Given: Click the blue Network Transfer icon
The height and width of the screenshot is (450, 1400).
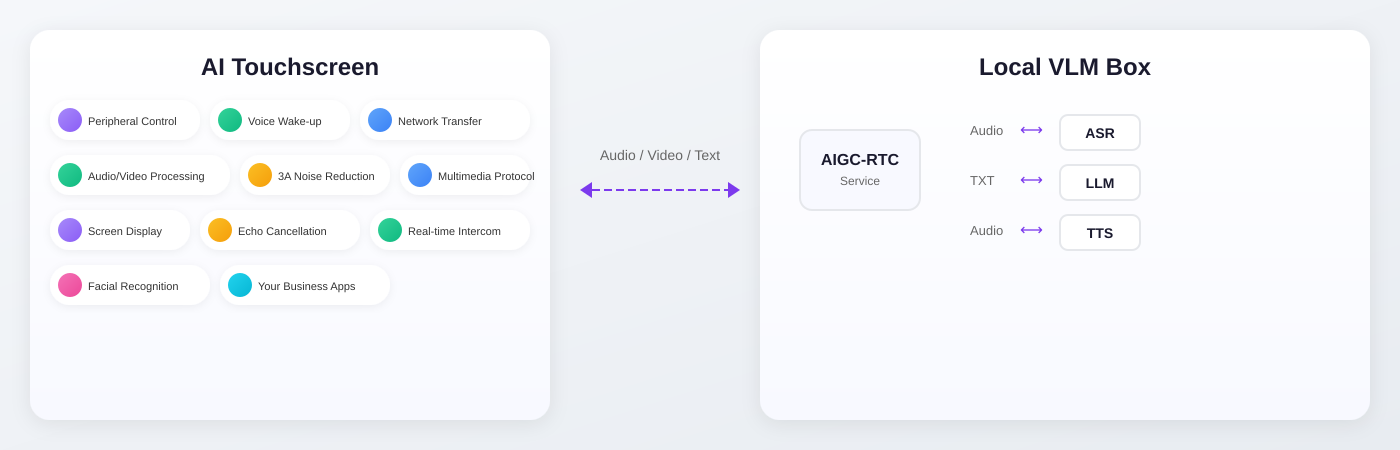Looking at the screenshot, I should pos(380,120).
